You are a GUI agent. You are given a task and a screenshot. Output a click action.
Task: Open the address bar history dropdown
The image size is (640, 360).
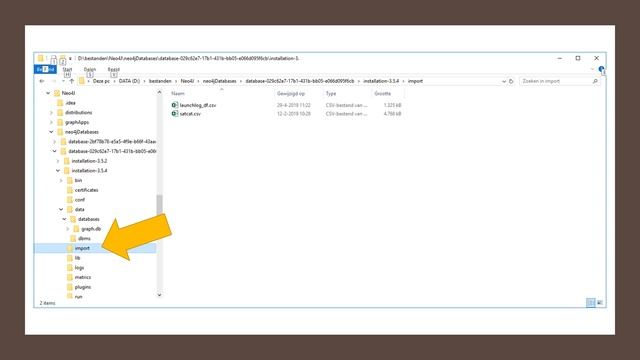pyautogui.click(x=504, y=82)
